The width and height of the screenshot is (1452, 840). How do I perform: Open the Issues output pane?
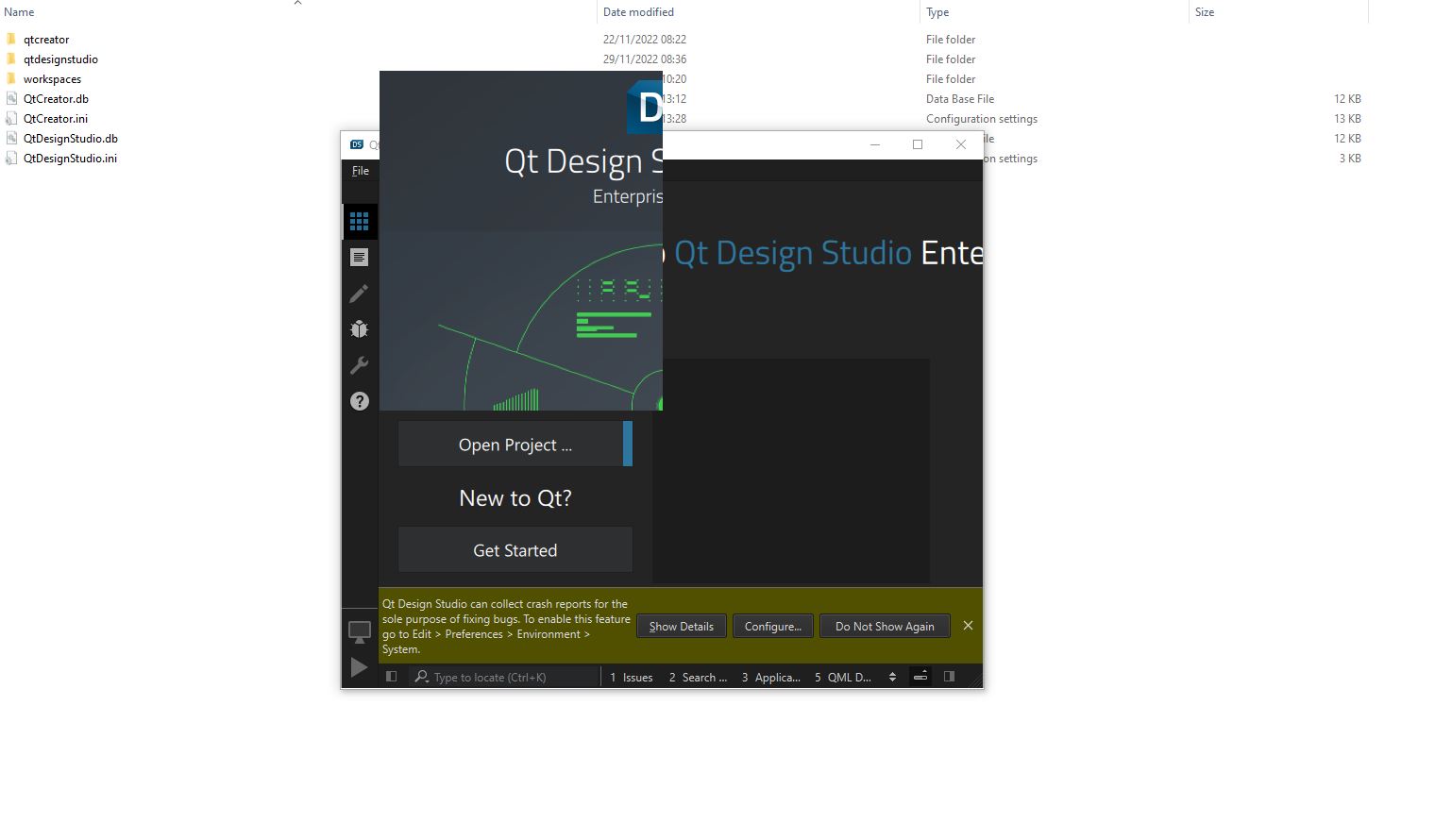631,678
